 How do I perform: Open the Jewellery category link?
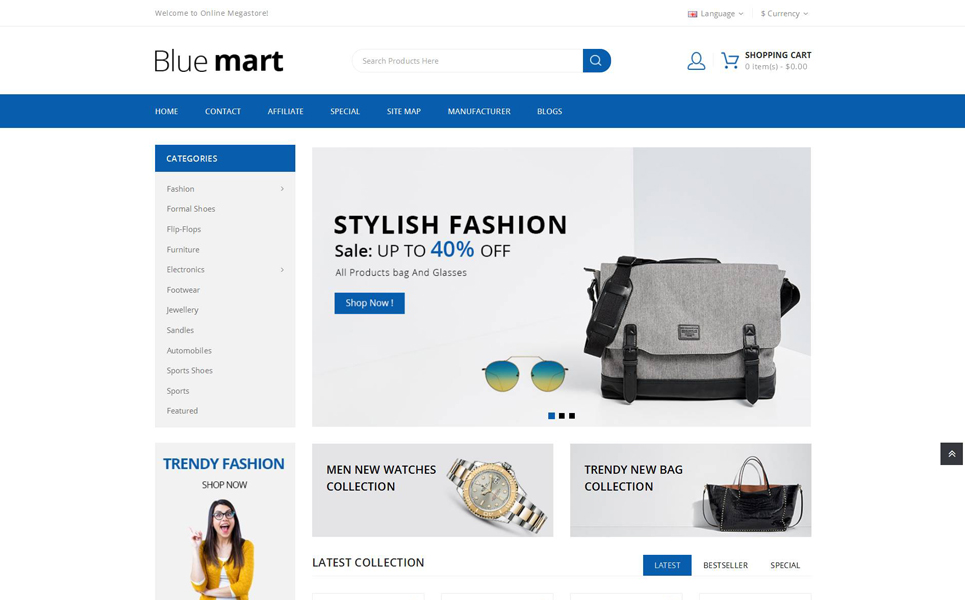[182, 310]
